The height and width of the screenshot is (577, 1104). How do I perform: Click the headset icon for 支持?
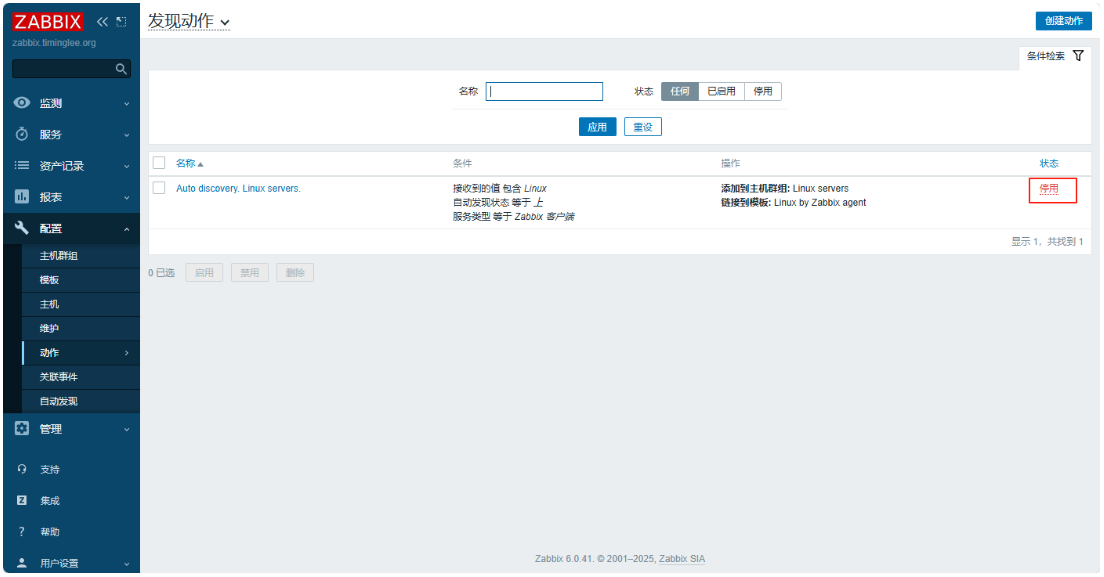[22, 469]
